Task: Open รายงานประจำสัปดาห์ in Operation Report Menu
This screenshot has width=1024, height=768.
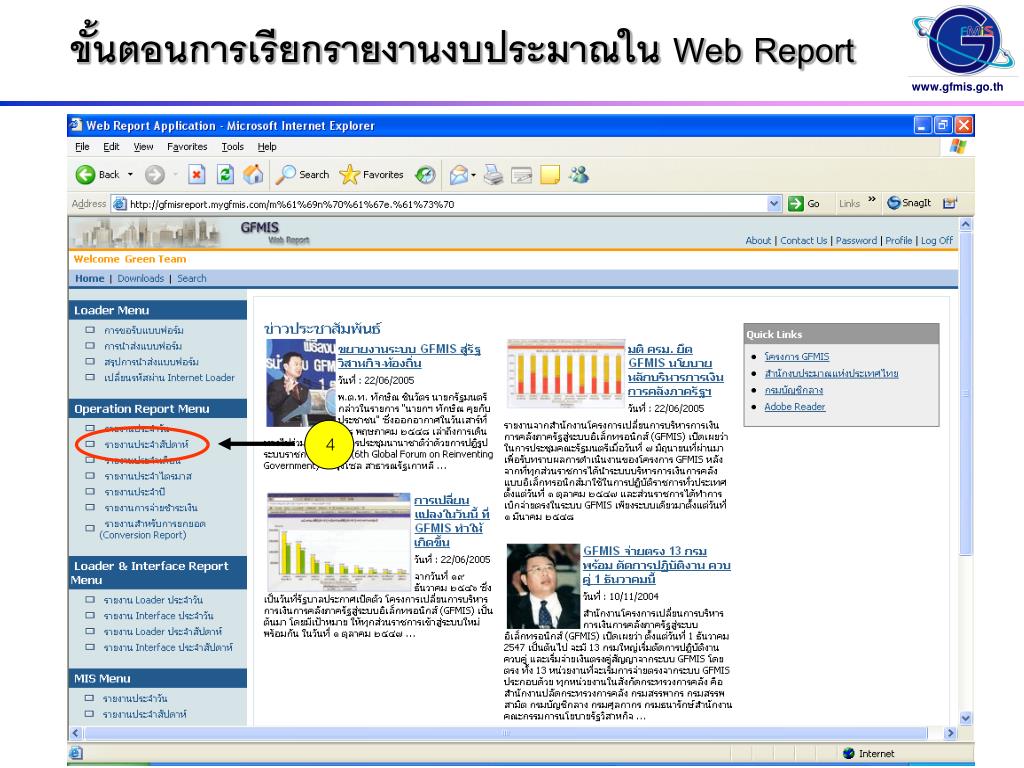Action: [146, 444]
